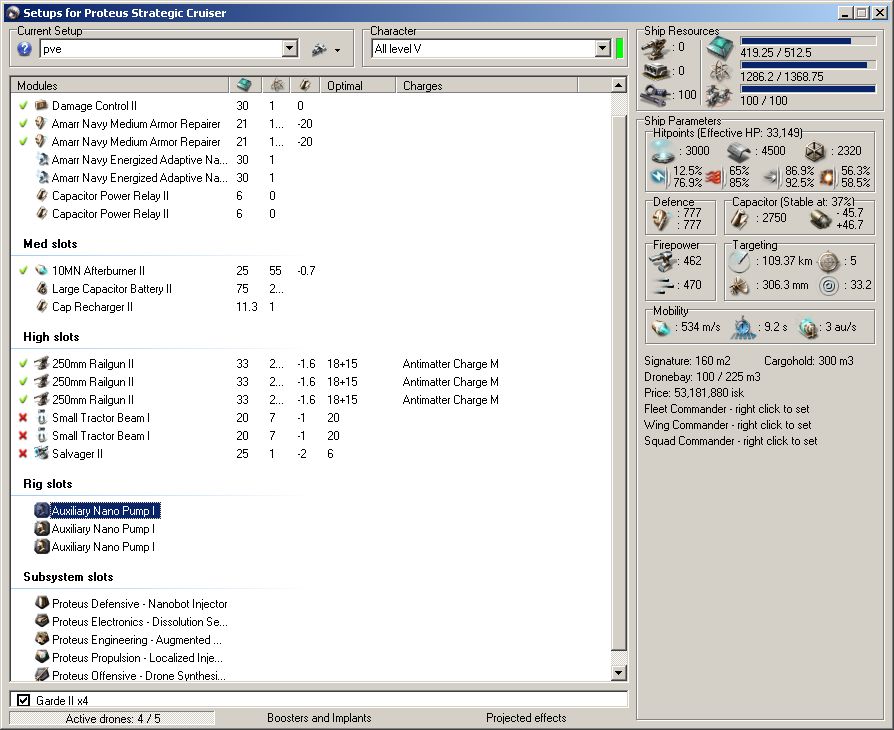Click the Price: 53,181,880 isk text
The height and width of the screenshot is (730, 894).
tap(694, 393)
